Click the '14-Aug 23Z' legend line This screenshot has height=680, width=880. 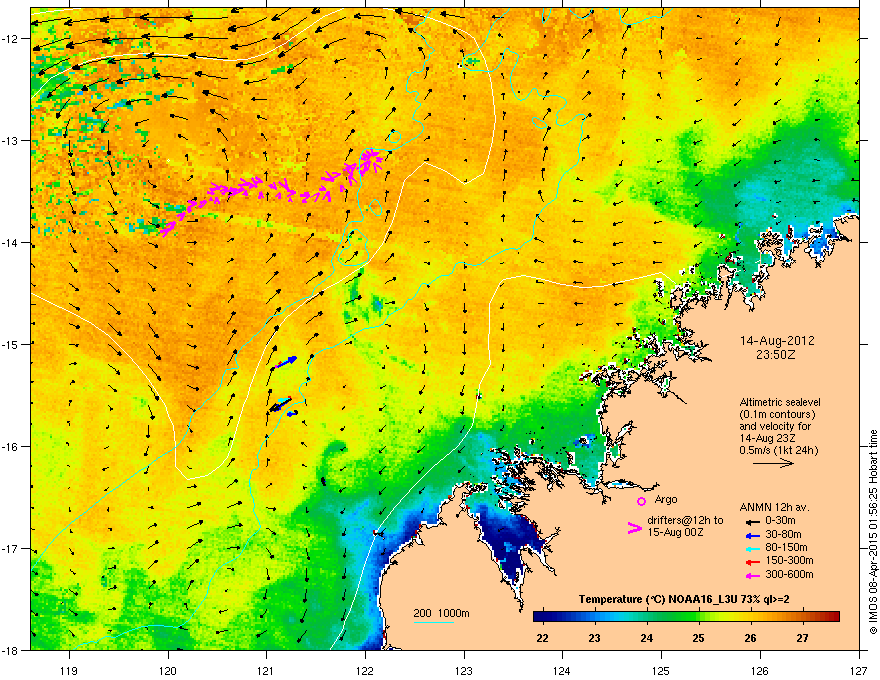[x=767, y=438]
